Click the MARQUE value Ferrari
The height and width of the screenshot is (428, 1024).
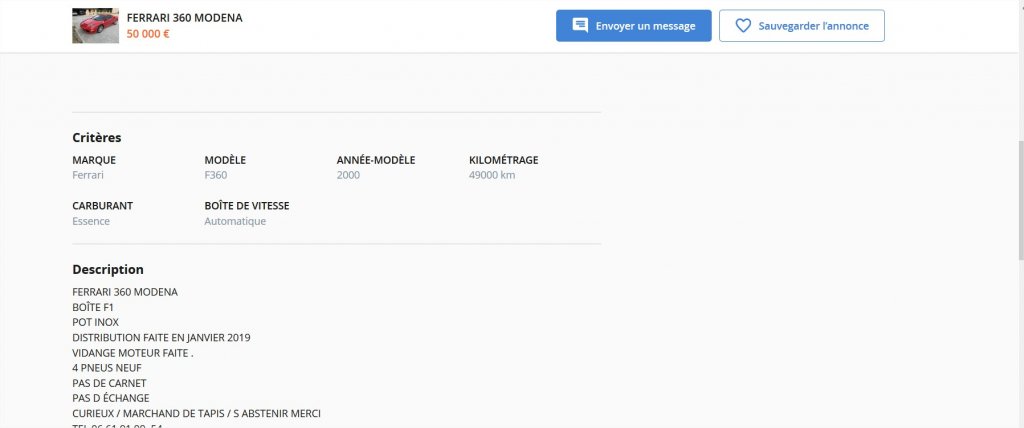point(88,175)
